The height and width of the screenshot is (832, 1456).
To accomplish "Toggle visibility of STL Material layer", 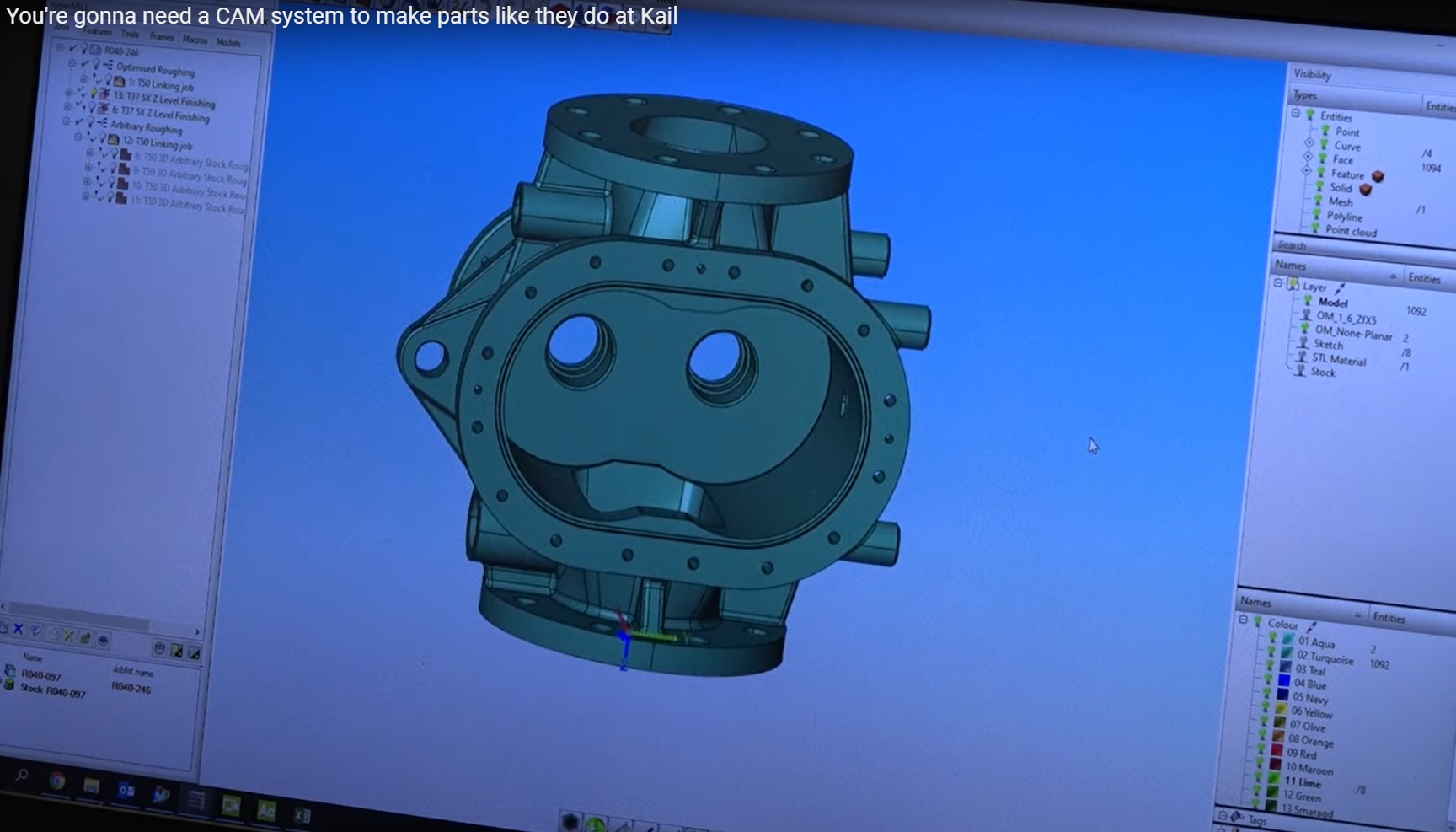I will click(1302, 357).
